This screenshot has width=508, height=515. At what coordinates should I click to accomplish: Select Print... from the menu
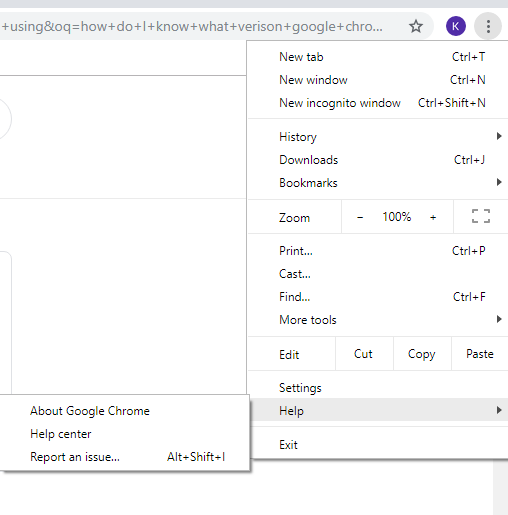[378, 251]
